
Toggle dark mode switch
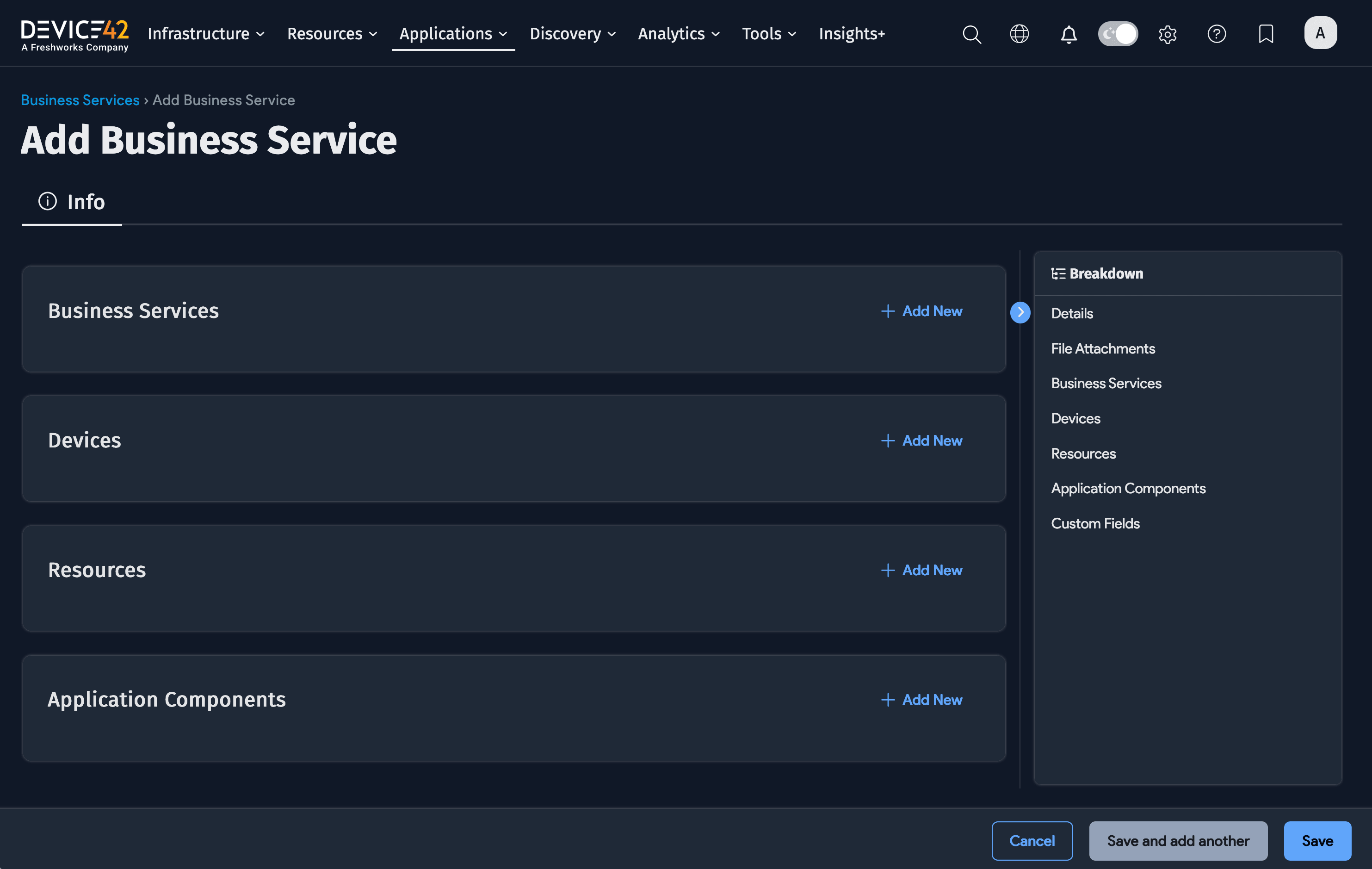click(x=1118, y=34)
